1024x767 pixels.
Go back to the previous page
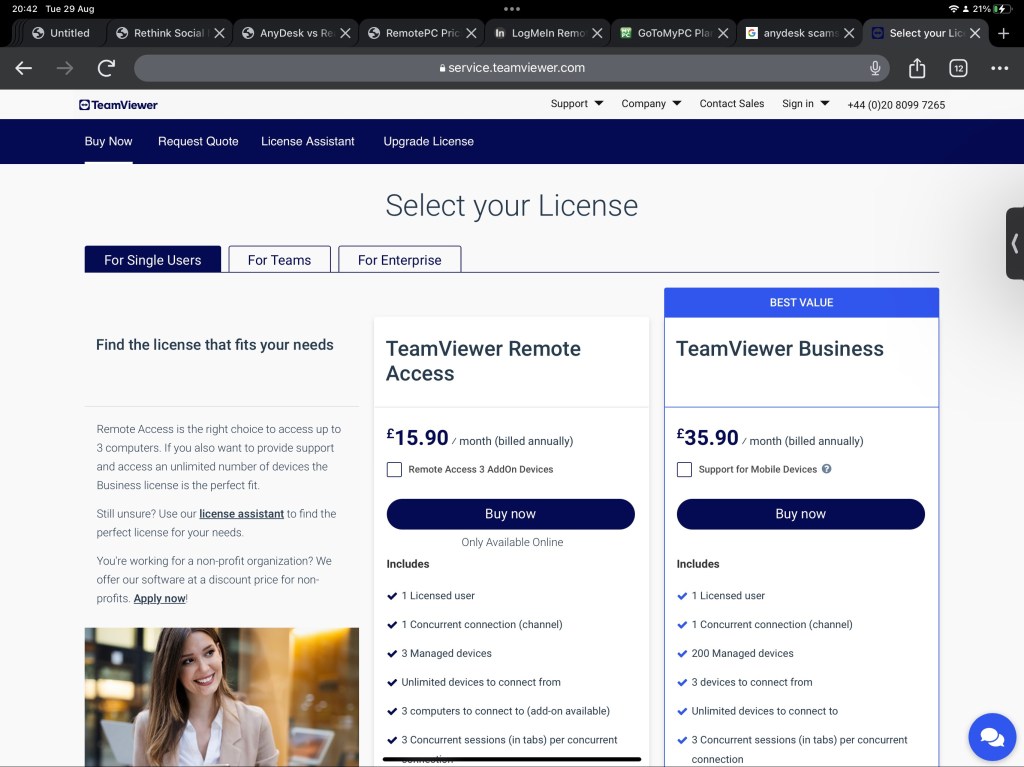click(24, 68)
